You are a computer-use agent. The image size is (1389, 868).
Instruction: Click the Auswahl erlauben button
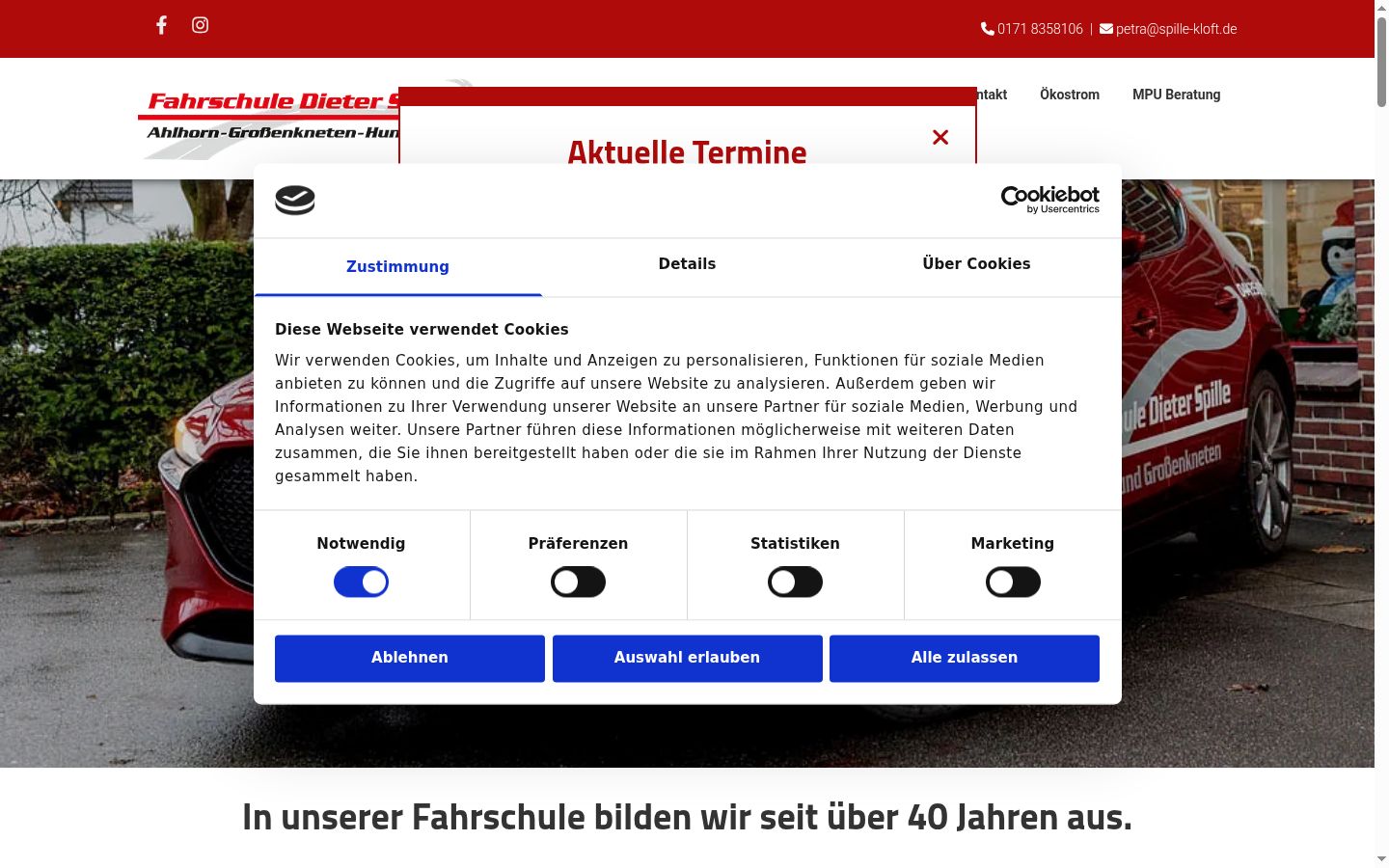click(x=687, y=658)
